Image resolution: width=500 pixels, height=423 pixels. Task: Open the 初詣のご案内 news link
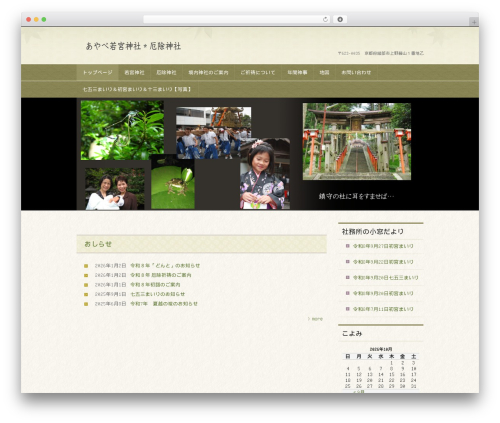155,285
